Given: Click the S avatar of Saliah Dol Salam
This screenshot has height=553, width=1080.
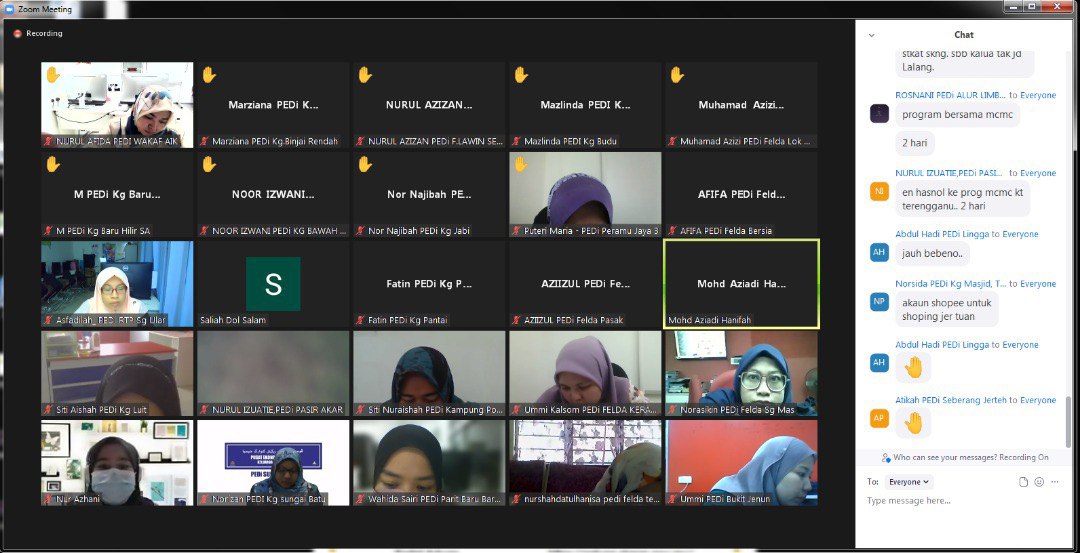Looking at the screenshot, I should tap(273, 284).
